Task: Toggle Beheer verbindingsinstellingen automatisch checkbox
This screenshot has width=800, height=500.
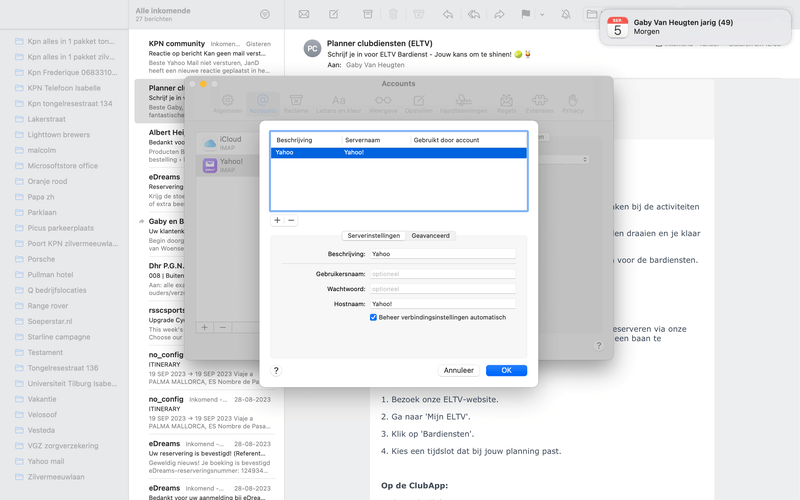Action: pyautogui.click(x=373, y=317)
